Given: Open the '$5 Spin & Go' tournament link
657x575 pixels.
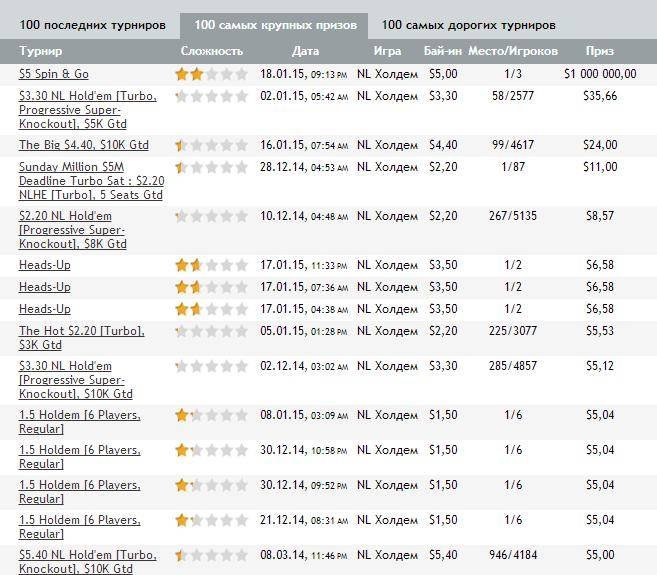Looking at the screenshot, I should tap(54, 74).
